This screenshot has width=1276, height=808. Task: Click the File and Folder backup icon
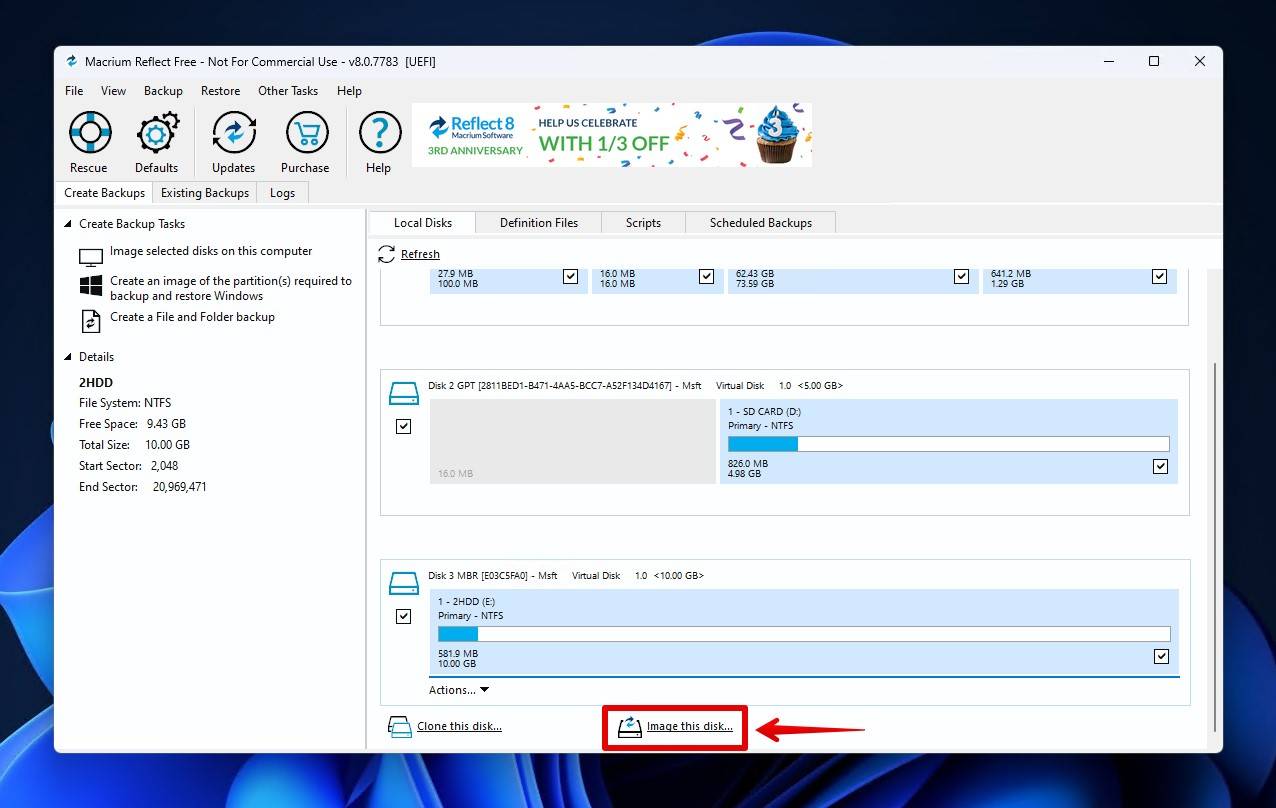(91, 320)
